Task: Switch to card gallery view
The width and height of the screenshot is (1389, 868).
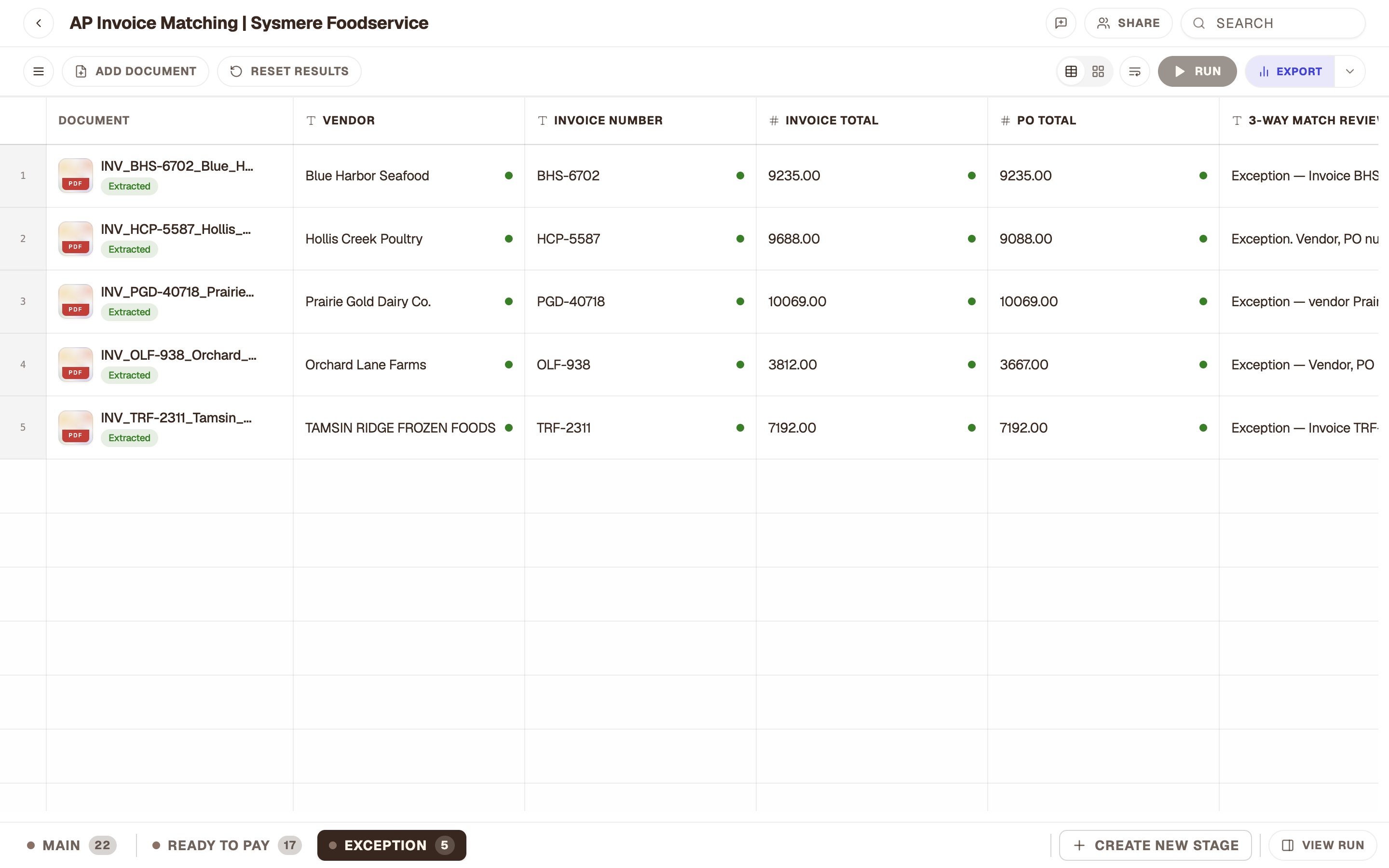Action: (x=1098, y=71)
